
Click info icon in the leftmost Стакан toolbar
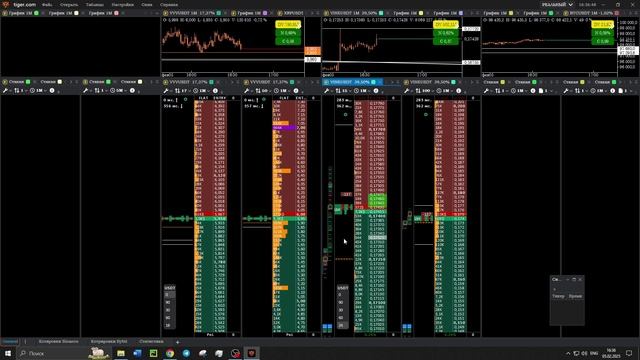52,91
